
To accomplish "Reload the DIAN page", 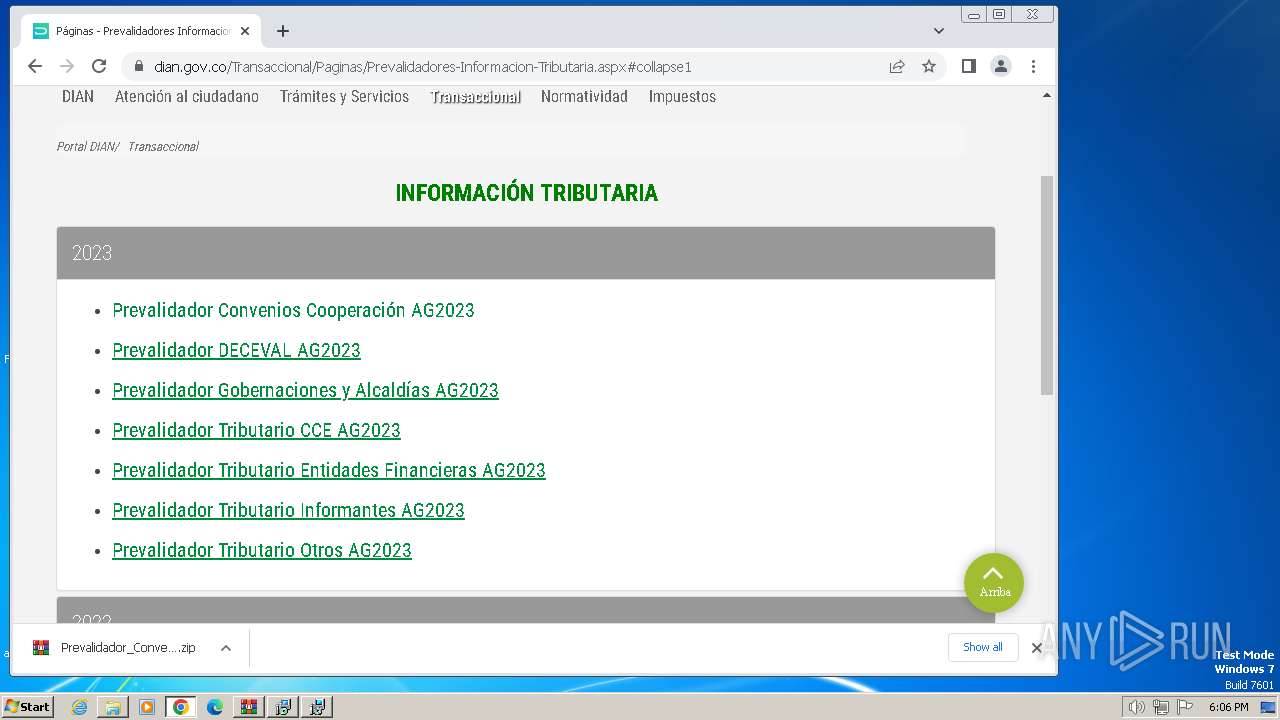I will click(x=99, y=66).
